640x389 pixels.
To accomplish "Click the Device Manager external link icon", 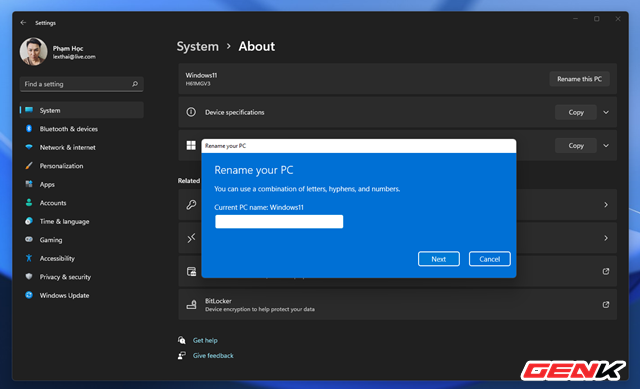I will click(606, 271).
